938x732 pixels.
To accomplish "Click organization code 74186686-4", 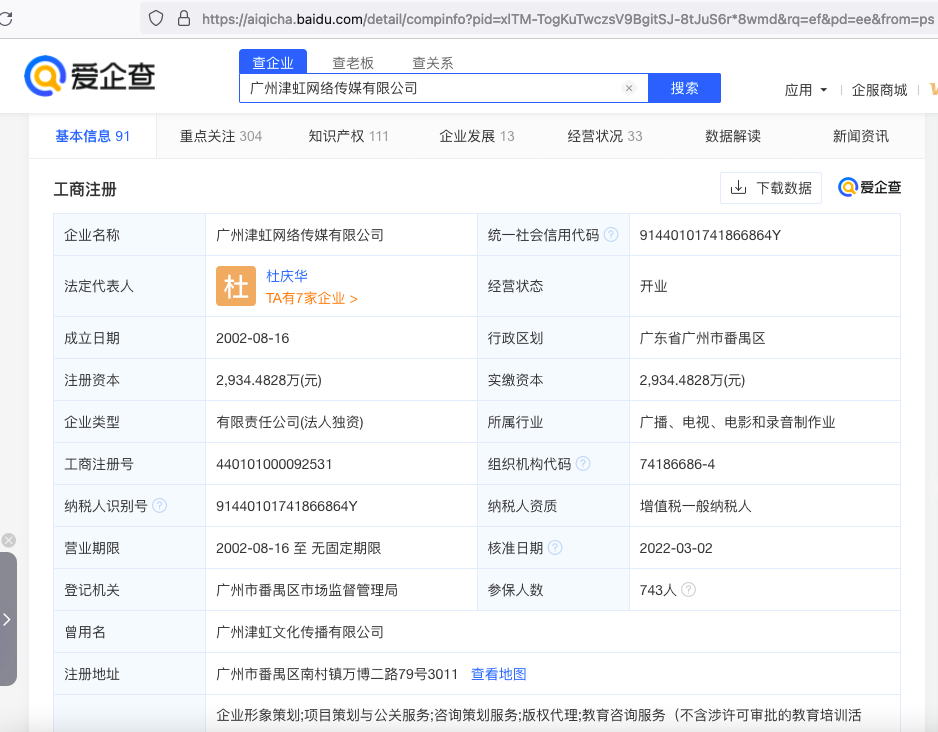I will click(x=677, y=464).
